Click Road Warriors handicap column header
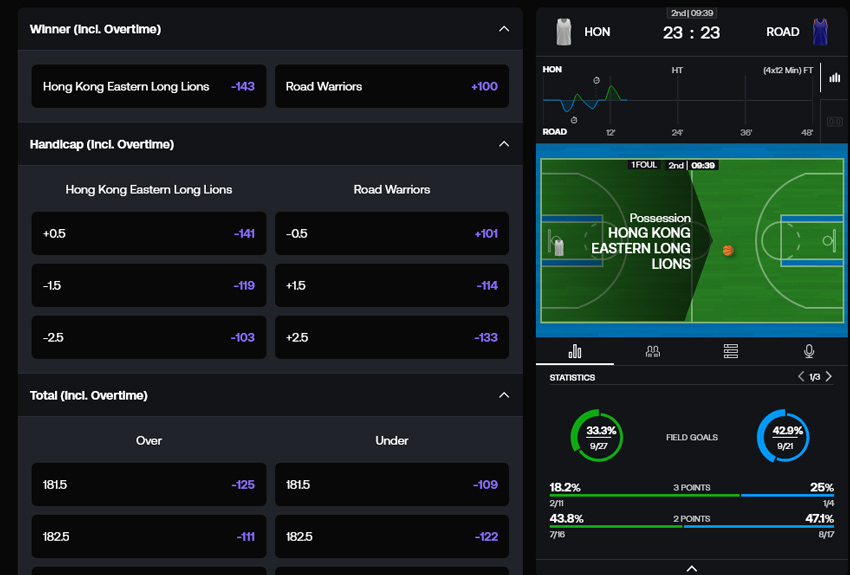This screenshot has width=850, height=575. coord(392,190)
